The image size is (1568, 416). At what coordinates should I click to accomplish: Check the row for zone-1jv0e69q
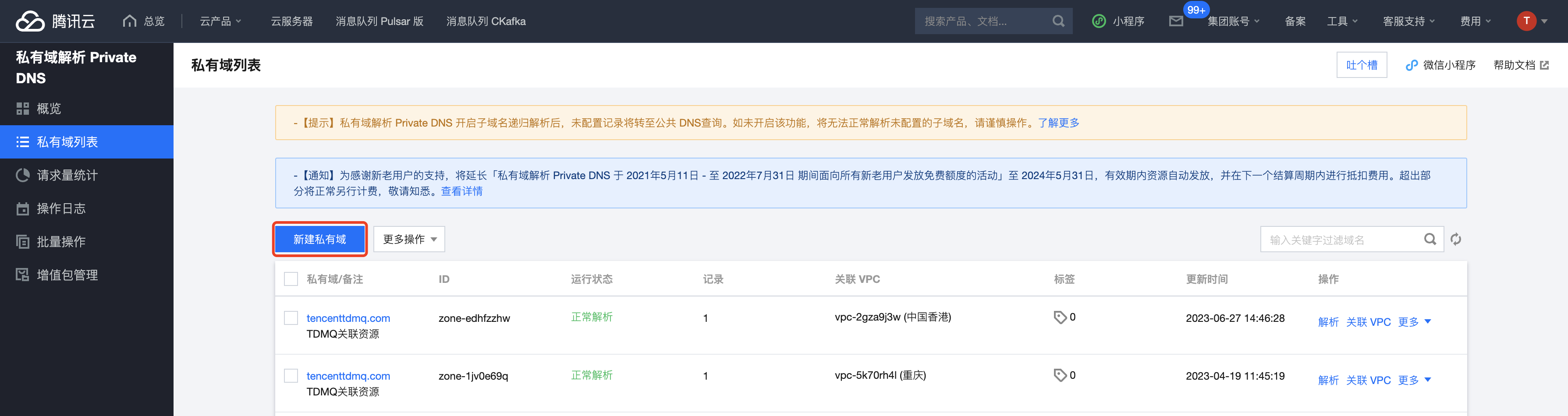291,376
